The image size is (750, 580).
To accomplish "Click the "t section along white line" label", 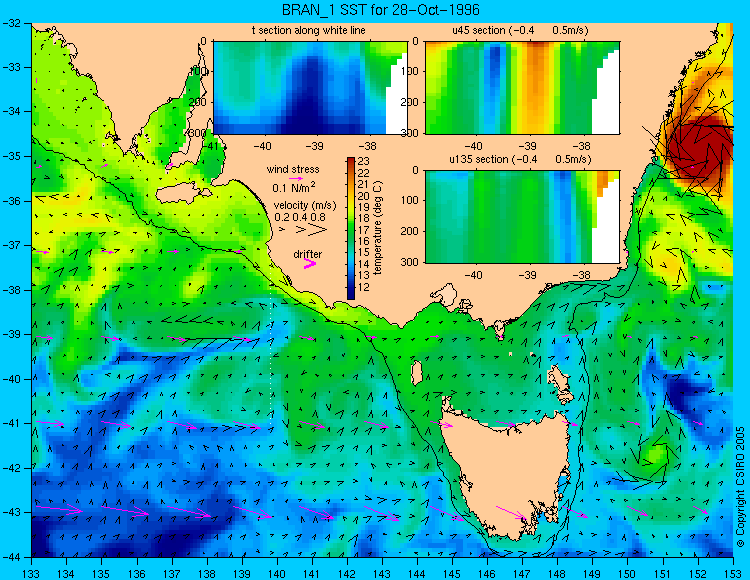I will tap(309, 30).
